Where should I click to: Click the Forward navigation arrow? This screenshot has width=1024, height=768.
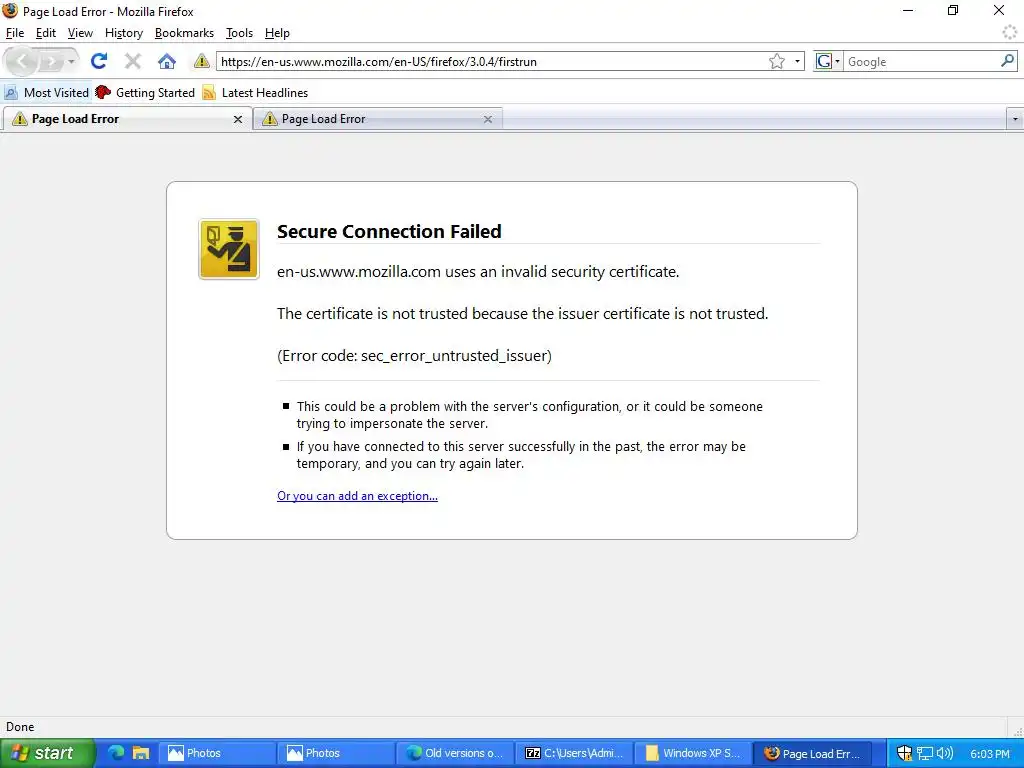click(x=50, y=61)
